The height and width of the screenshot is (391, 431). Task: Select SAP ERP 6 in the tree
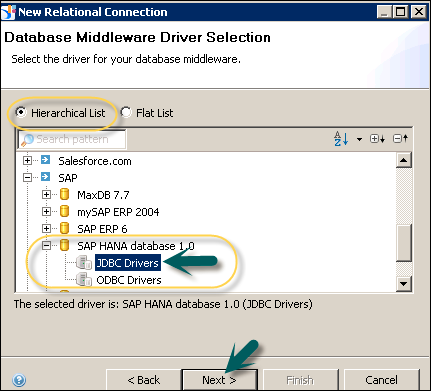click(102, 229)
